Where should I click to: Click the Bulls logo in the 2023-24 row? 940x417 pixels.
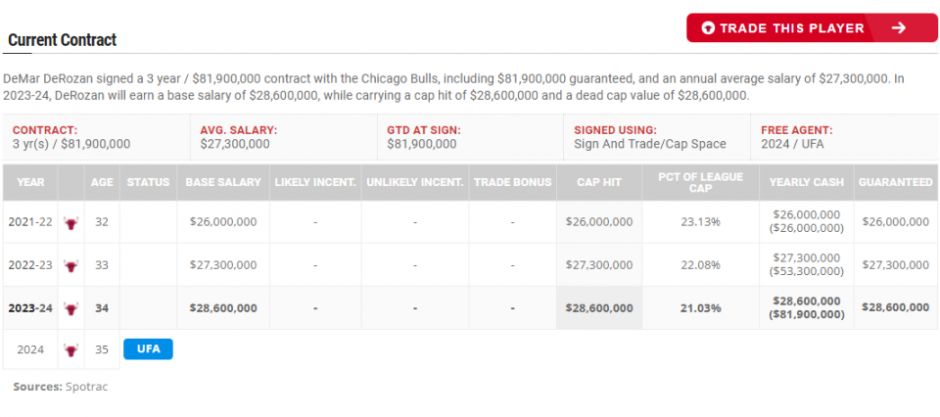(71, 308)
